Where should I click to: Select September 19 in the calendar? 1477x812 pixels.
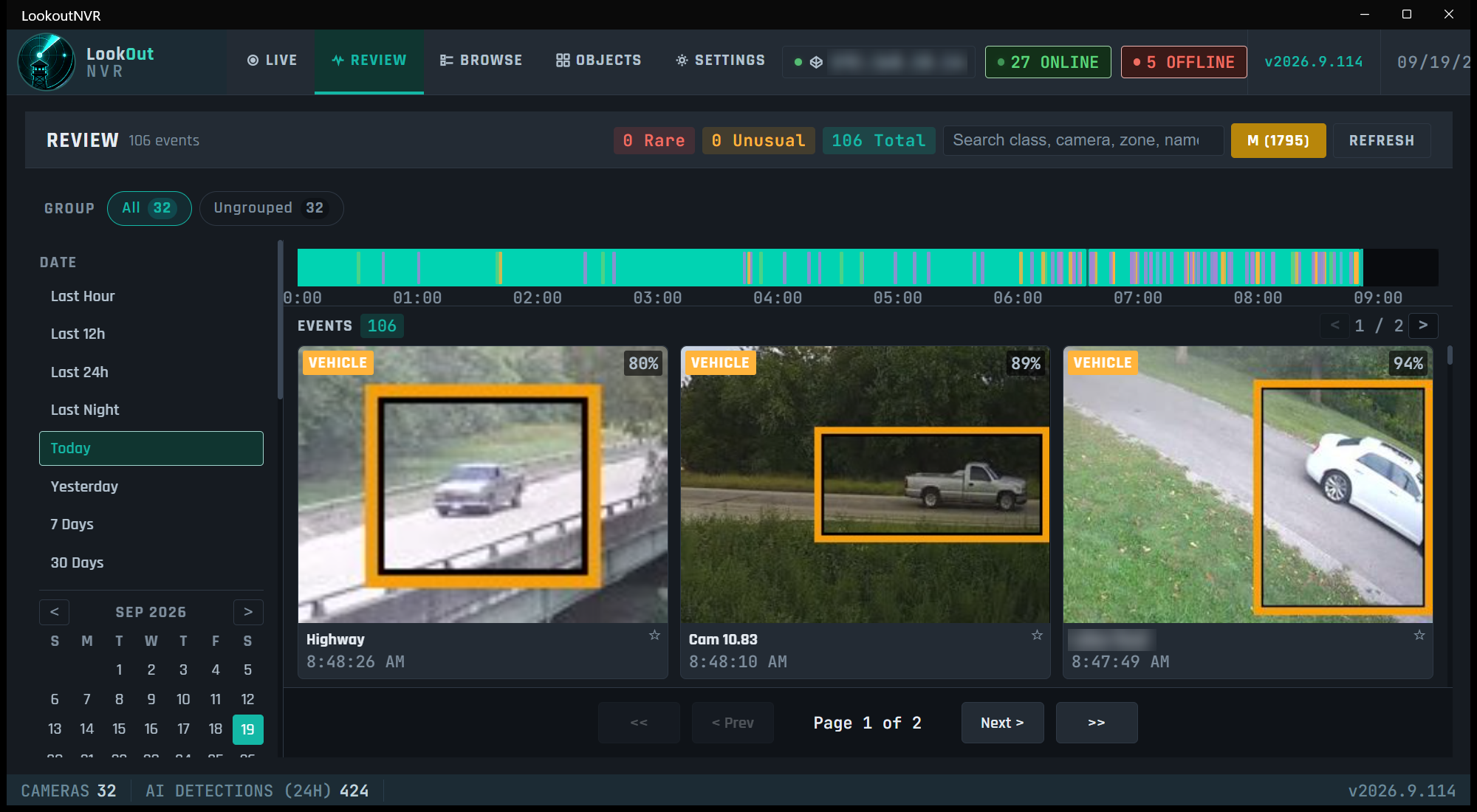[247, 729]
